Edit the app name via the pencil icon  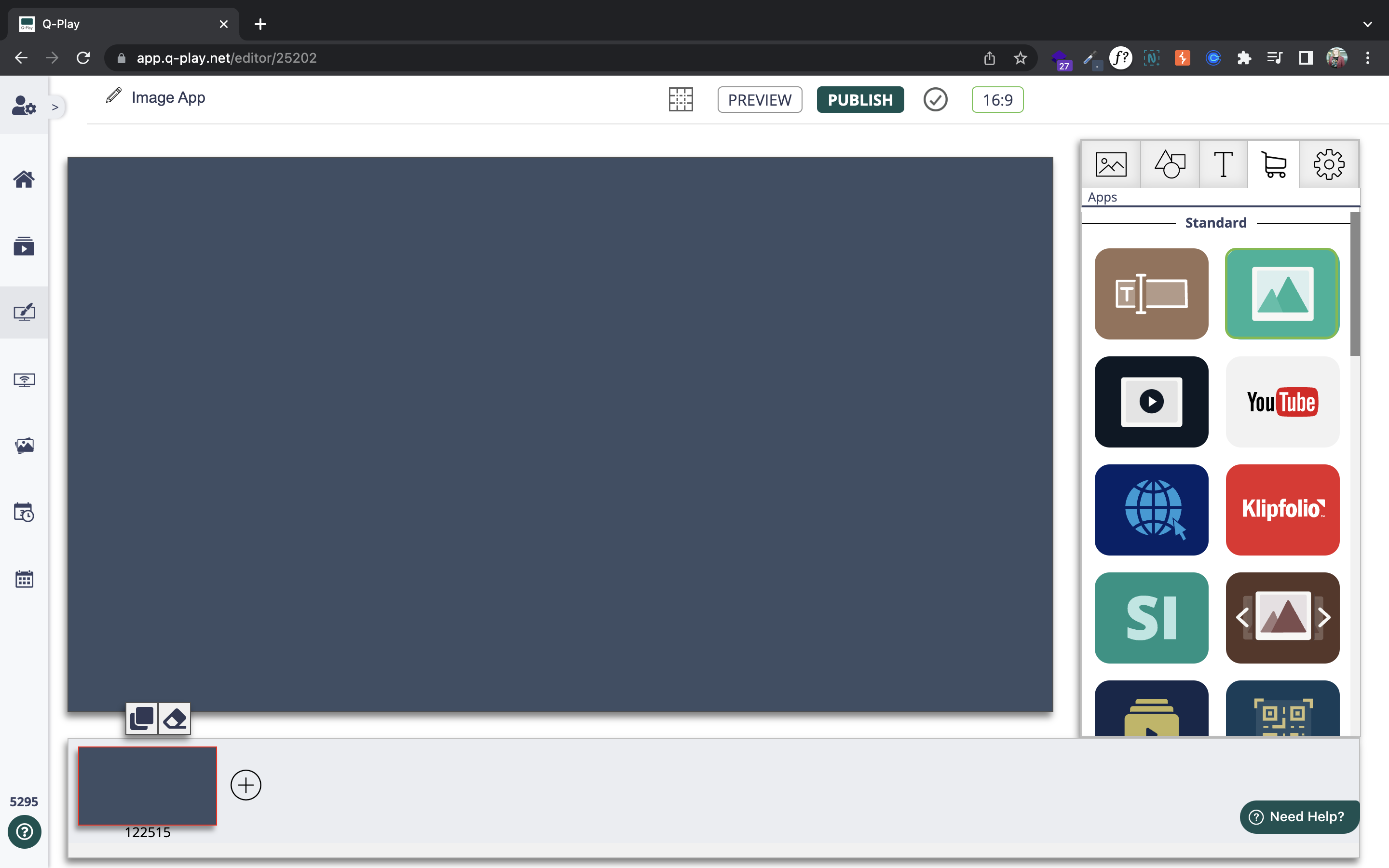[x=112, y=96]
